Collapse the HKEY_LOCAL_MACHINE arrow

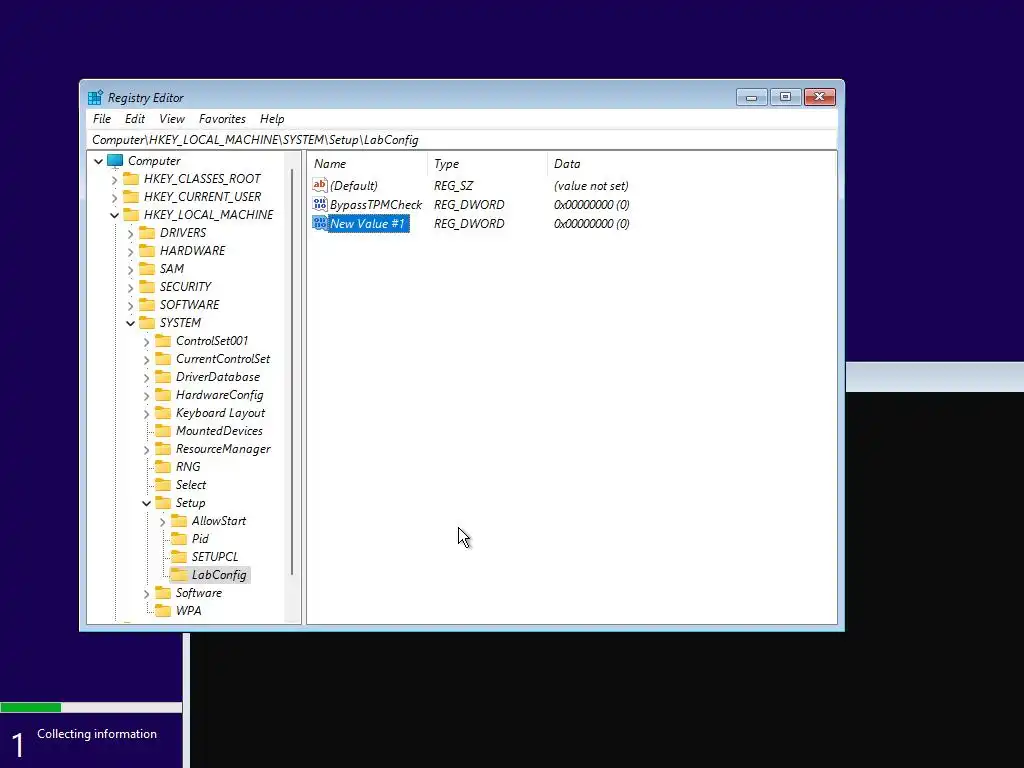click(x=114, y=215)
